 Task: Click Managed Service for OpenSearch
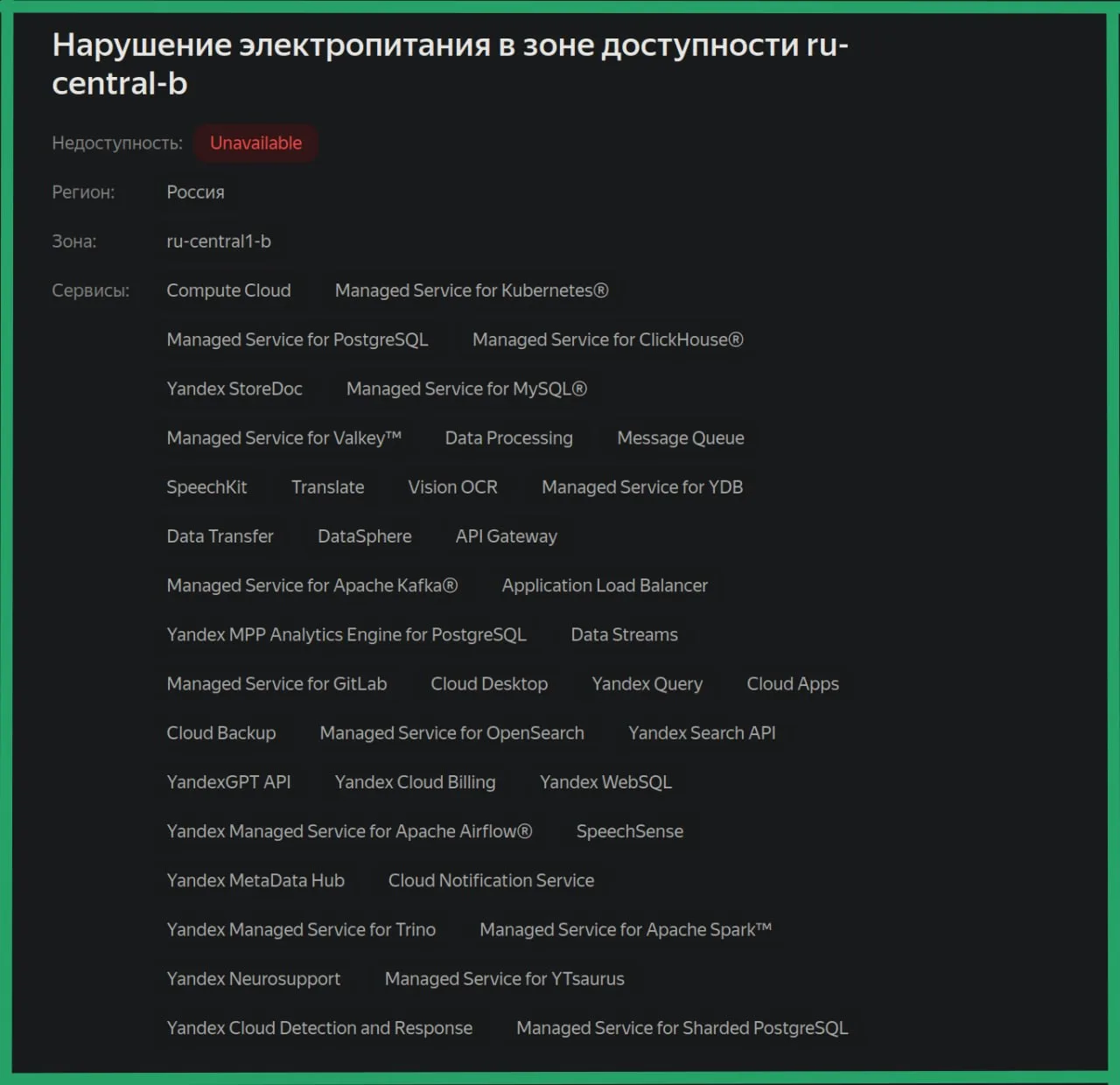point(452,732)
